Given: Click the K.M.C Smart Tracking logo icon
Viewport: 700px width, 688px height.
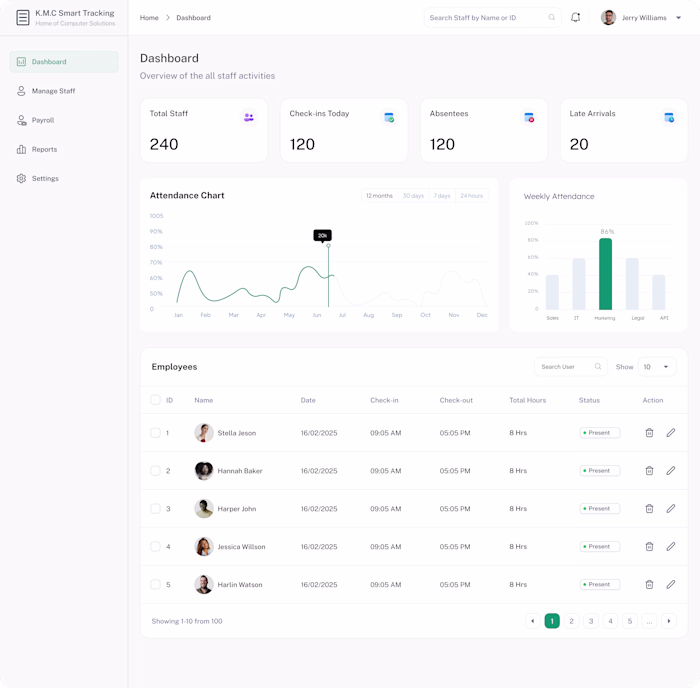Looking at the screenshot, I should point(23,17).
